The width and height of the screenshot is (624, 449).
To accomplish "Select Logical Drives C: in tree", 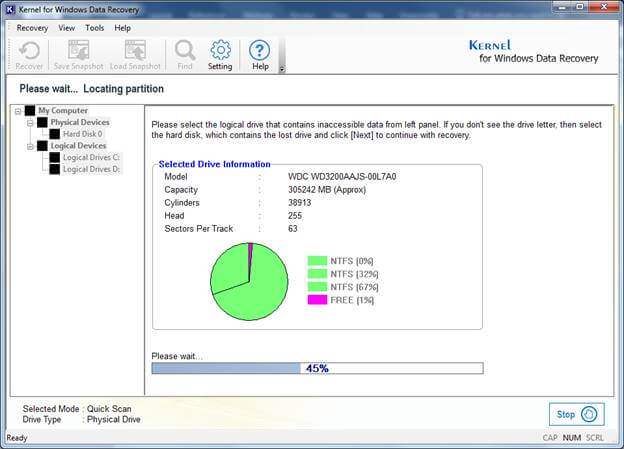I will tap(91, 158).
